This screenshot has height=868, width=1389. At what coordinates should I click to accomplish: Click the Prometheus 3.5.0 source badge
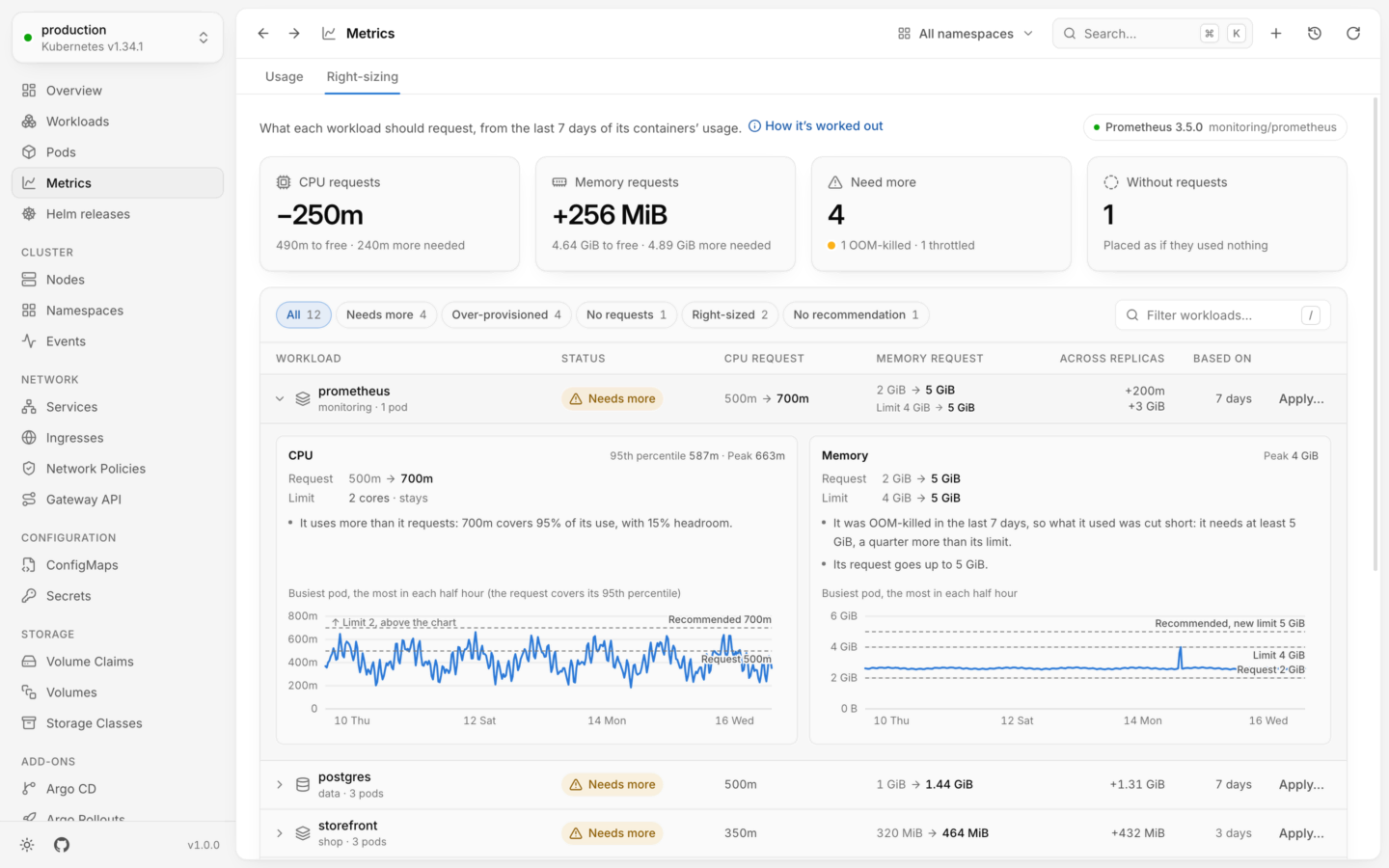coord(1215,127)
